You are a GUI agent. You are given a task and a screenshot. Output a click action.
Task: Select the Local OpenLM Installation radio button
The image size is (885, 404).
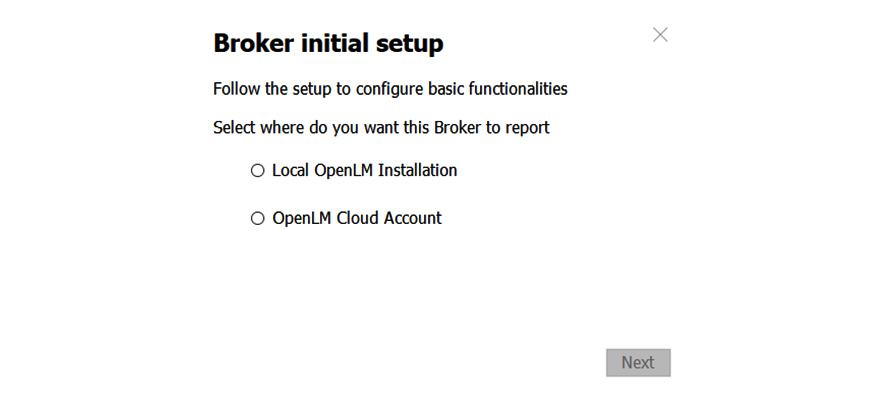click(x=258, y=171)
